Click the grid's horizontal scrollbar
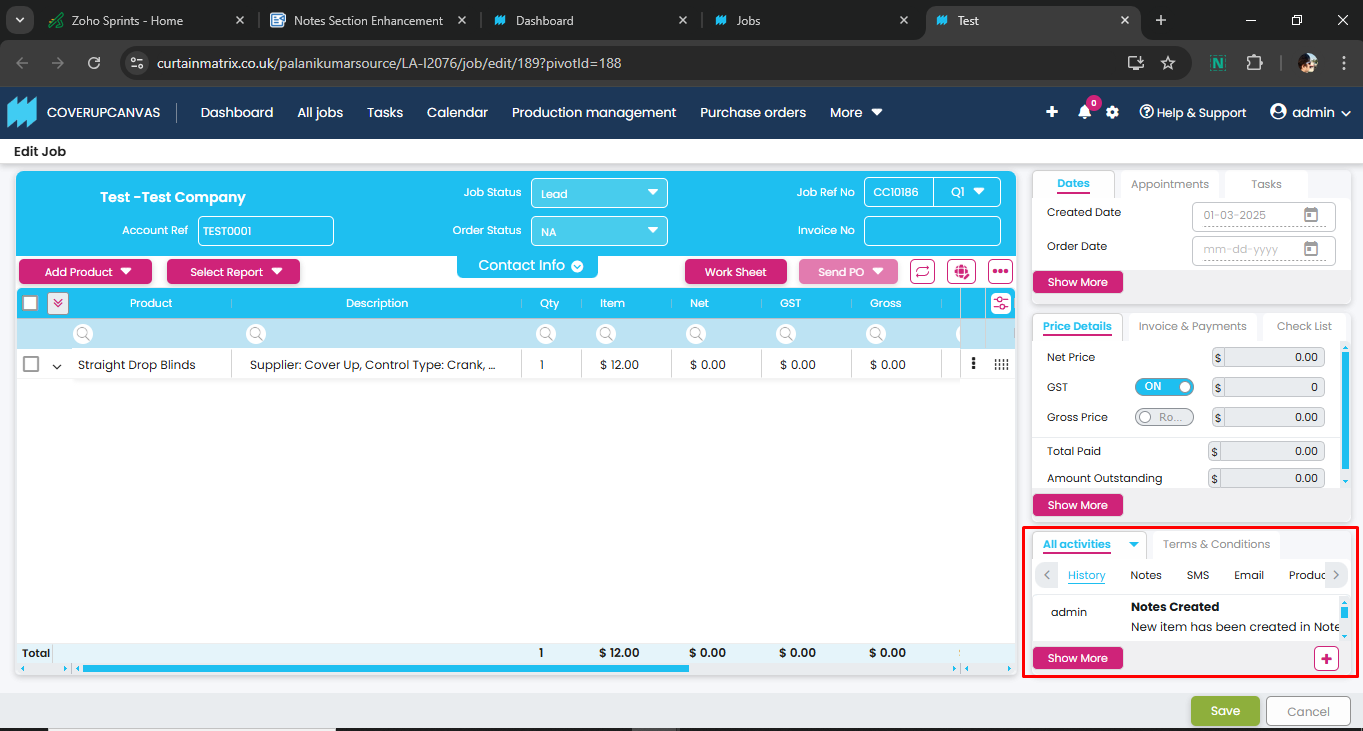The width and height of the screenshot is (1363, 731). coord(385,668)
